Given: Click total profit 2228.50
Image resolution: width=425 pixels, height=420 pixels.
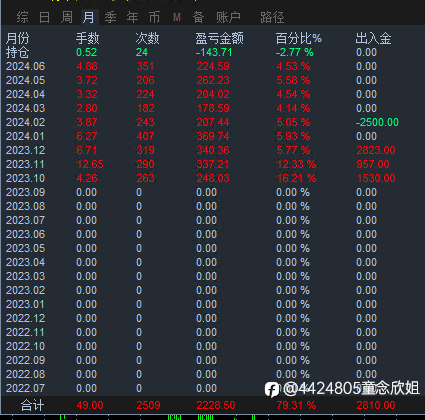Looking at the screenshot, I should point(216,405).
